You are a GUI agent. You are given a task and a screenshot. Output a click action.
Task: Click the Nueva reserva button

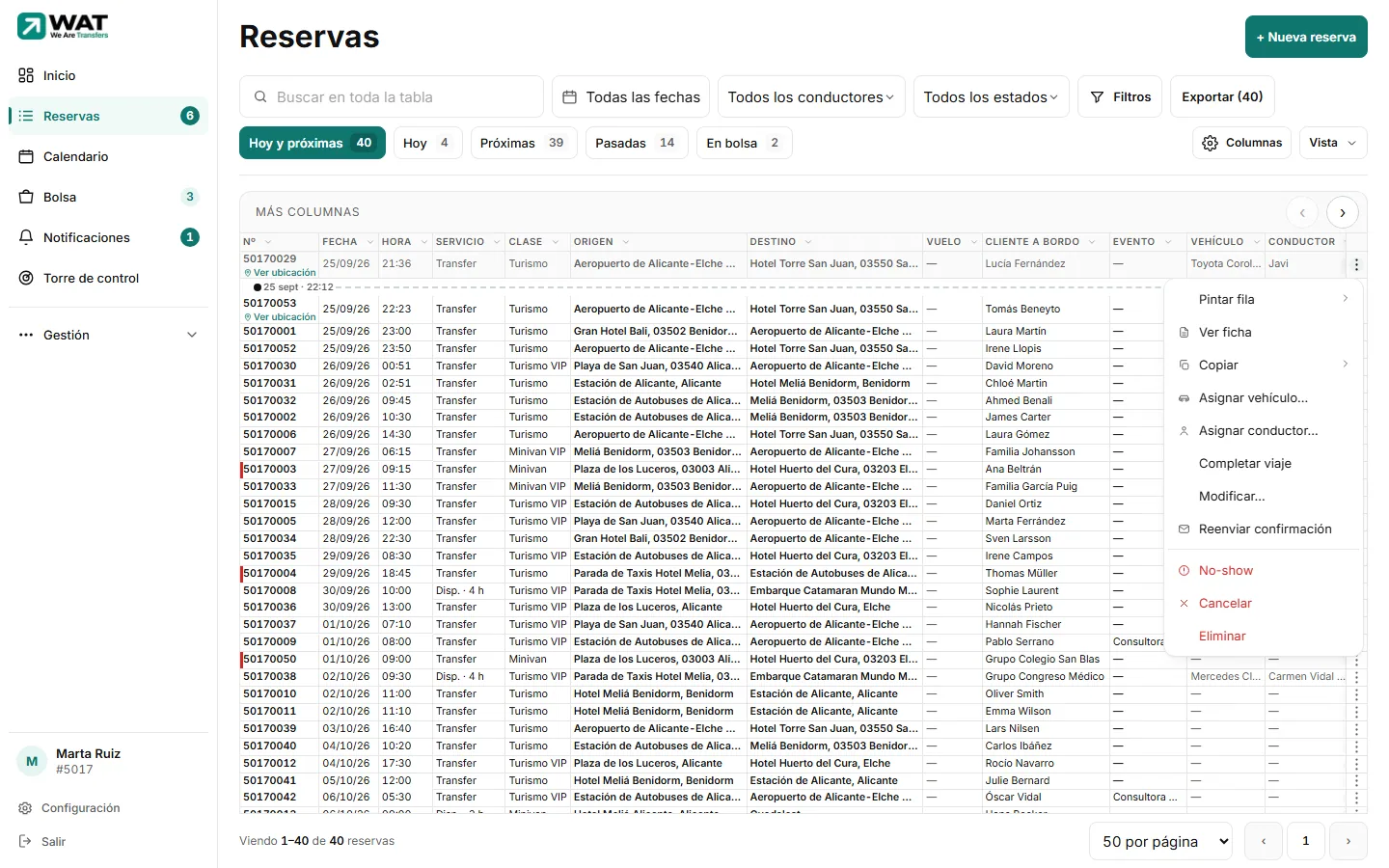1306,37
